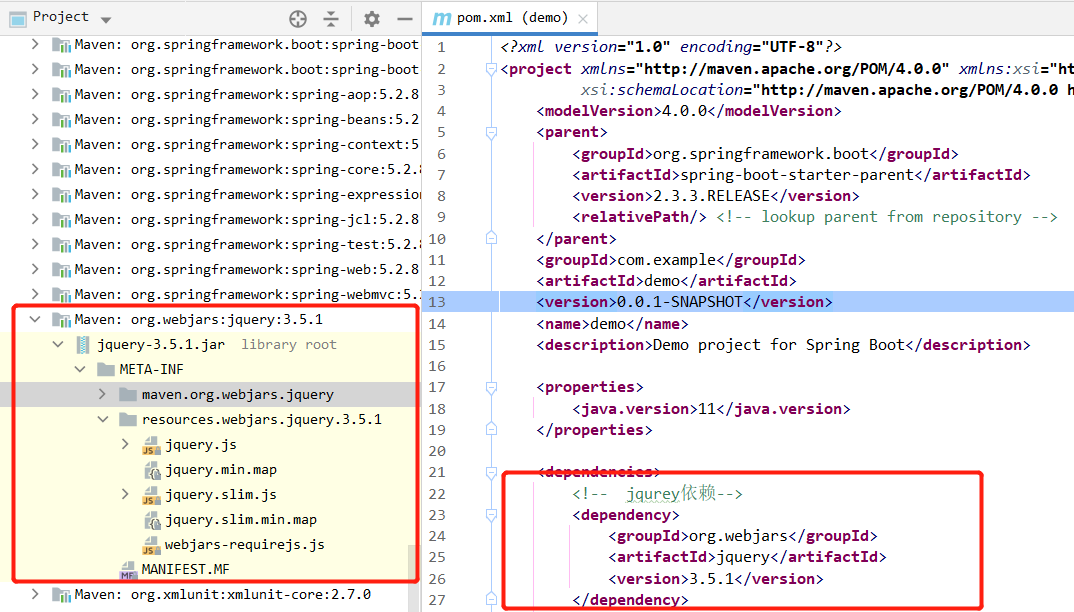1074x612 pixels.
Task: Click description Demo project for Spring Boot
Action: (x=779, y=345)
